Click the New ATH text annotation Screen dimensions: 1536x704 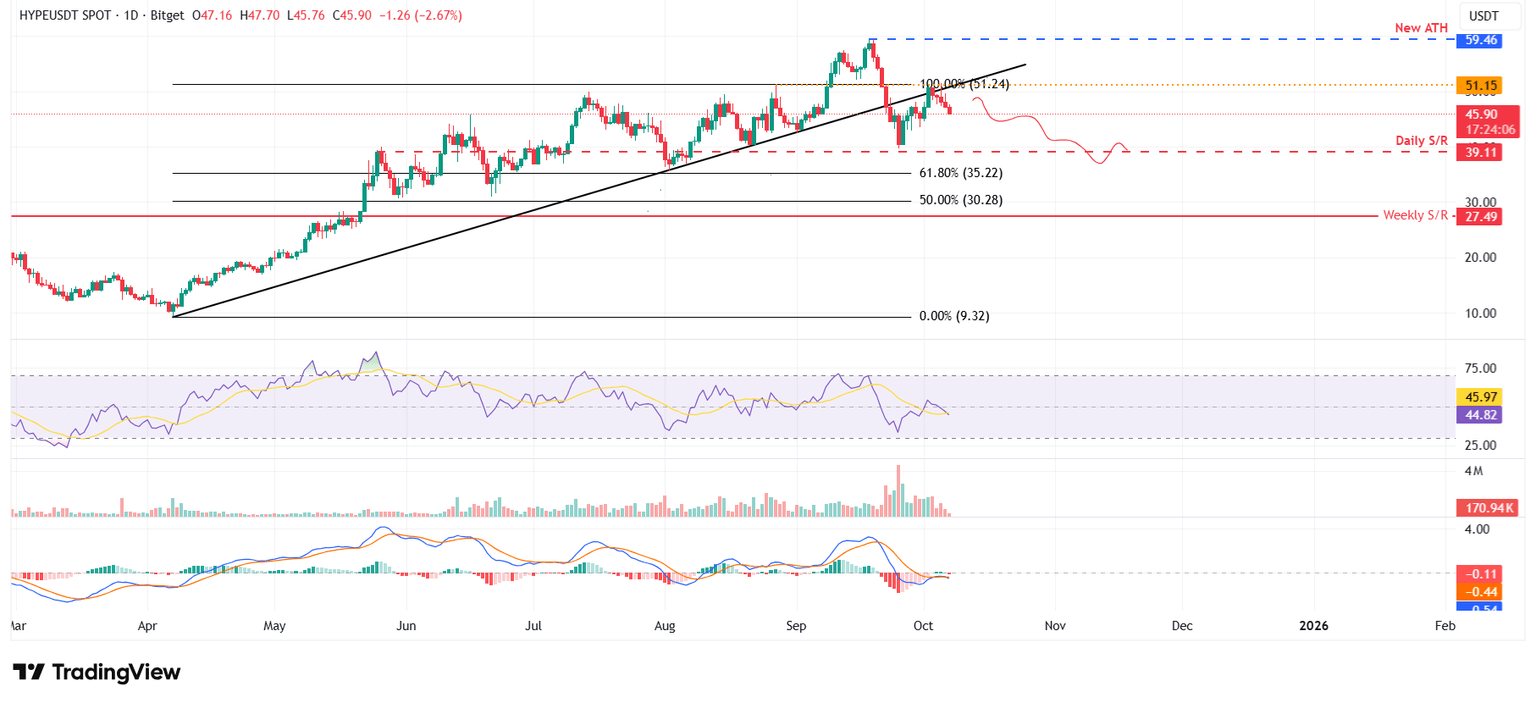coord(1420,27)
